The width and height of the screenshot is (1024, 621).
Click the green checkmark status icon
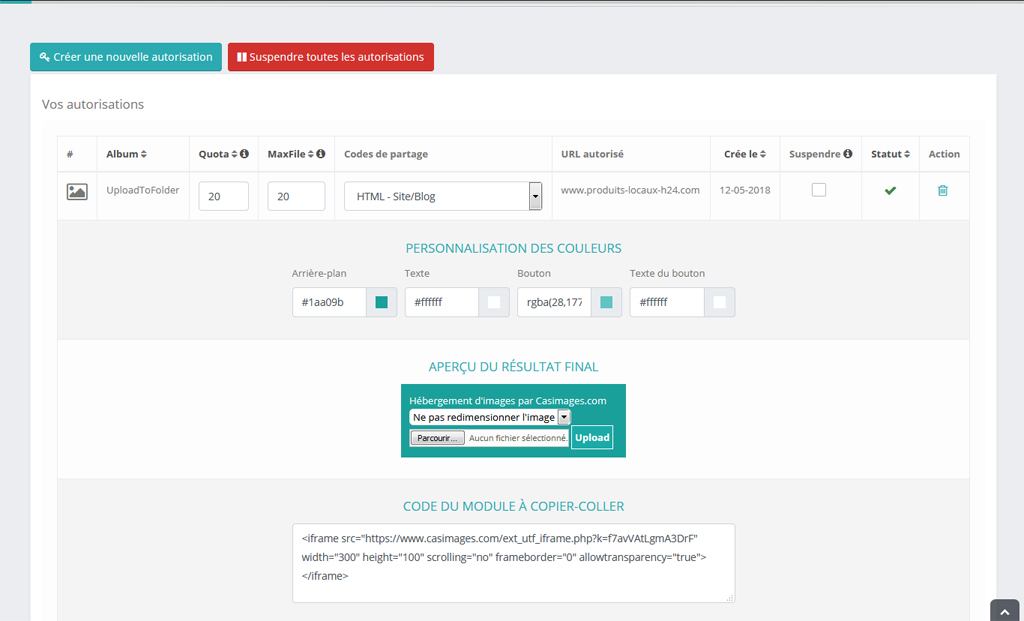(x=890, y=191)
